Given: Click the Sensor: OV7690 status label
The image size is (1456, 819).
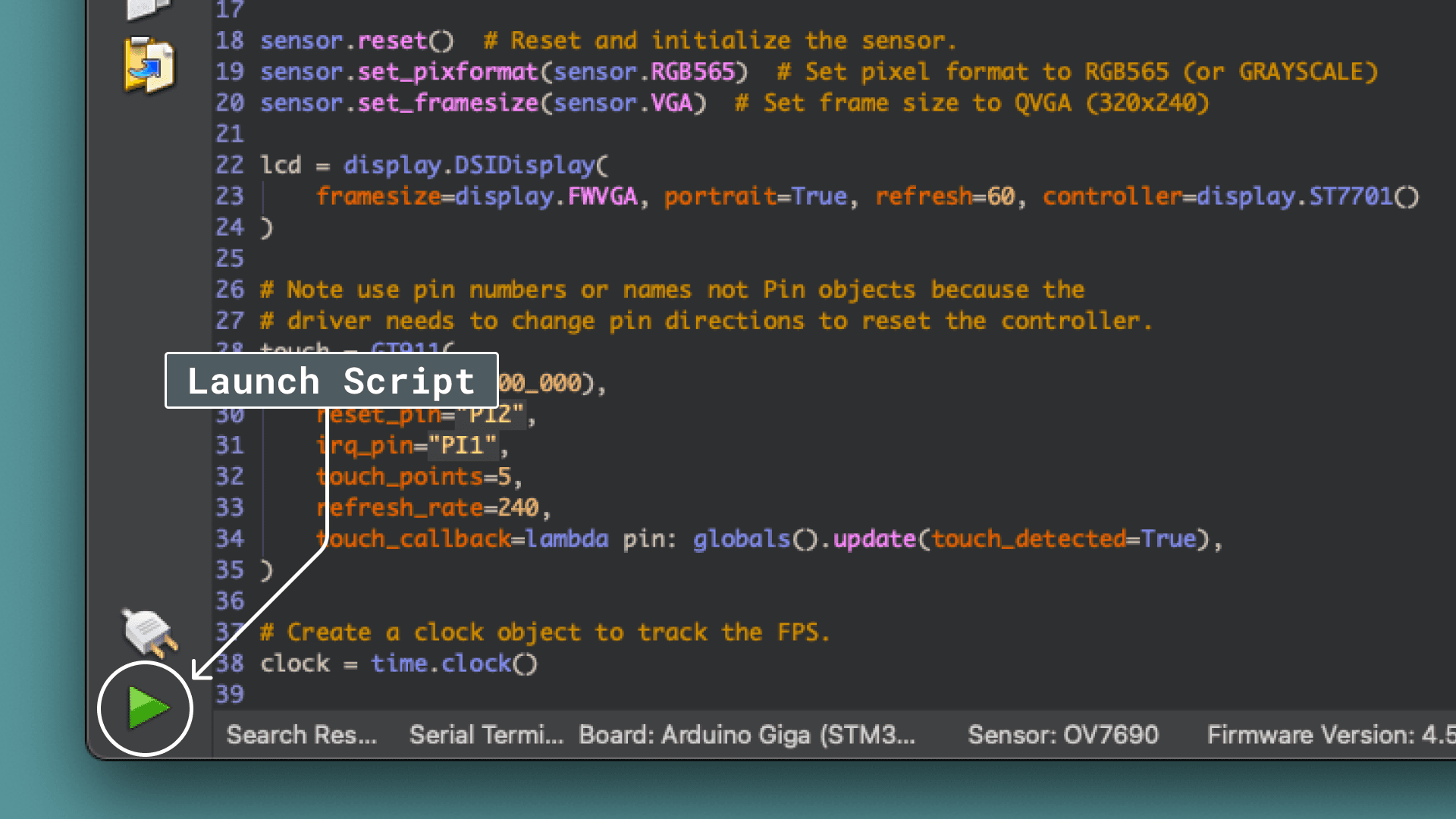Looking at the screenshot, I should tap(1062, 735).
